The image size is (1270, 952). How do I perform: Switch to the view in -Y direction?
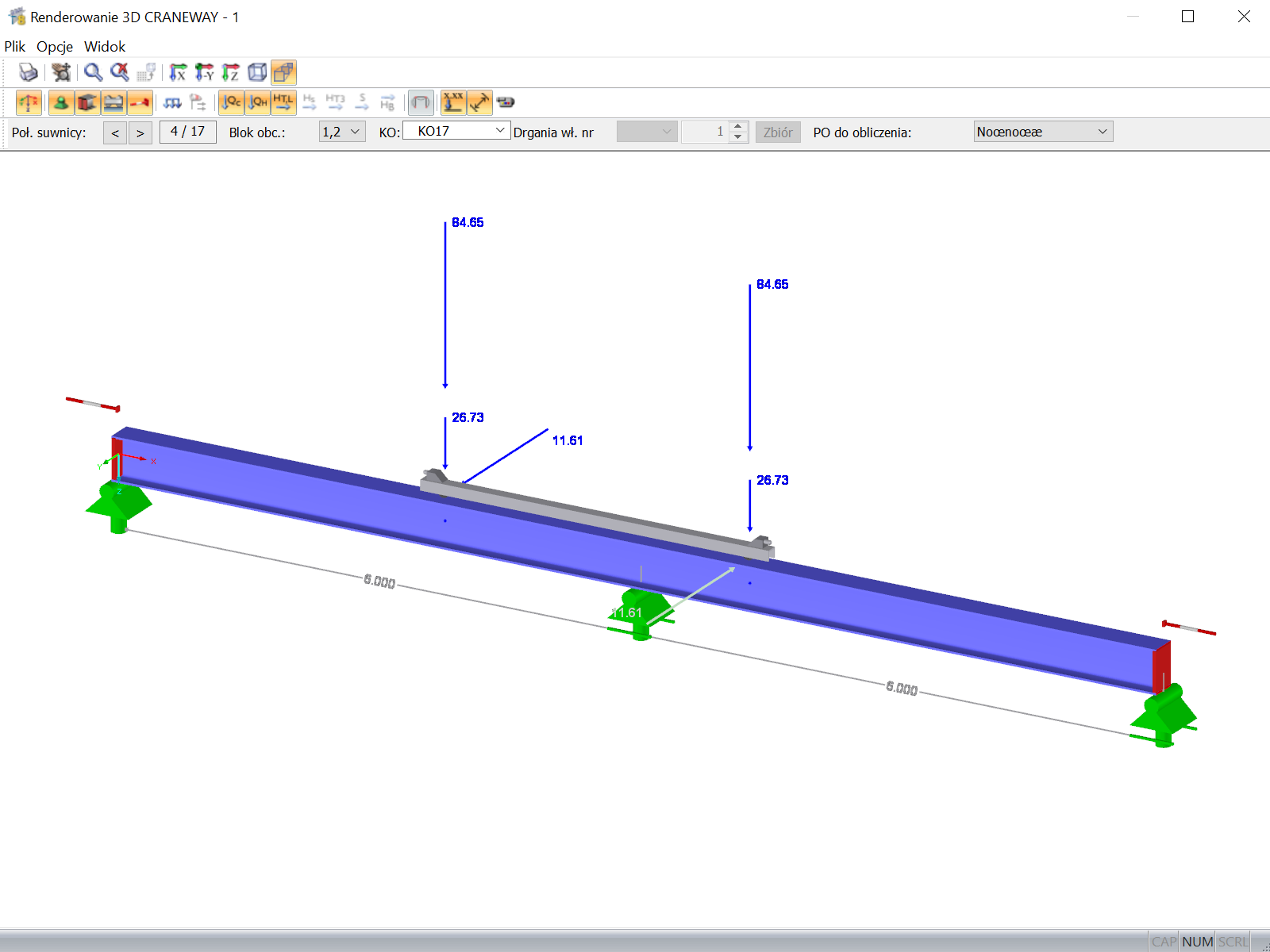(x=205, y=72)
